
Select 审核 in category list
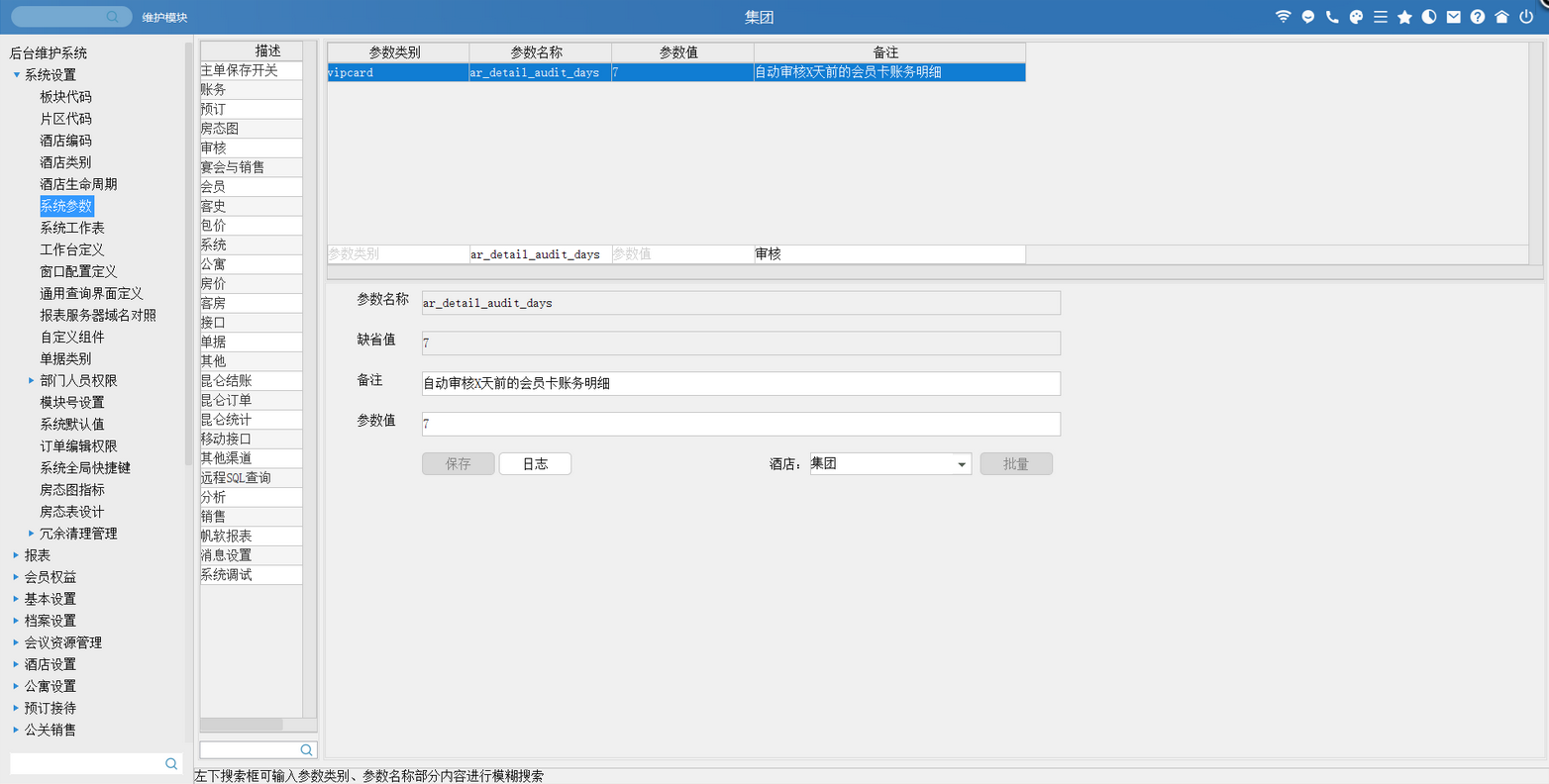click(x=252, y=147)
